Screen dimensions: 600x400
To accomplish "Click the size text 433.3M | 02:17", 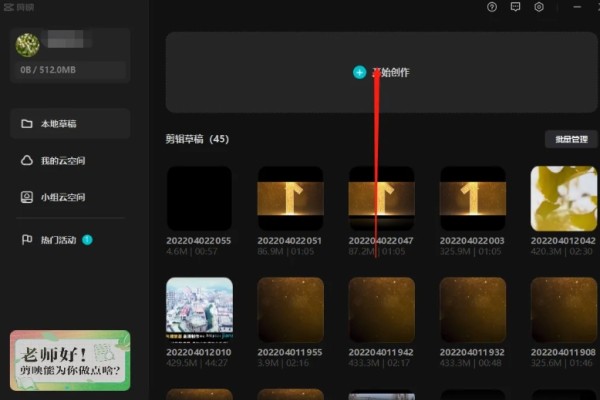I will pyautogui.click(x=379, y=363).
